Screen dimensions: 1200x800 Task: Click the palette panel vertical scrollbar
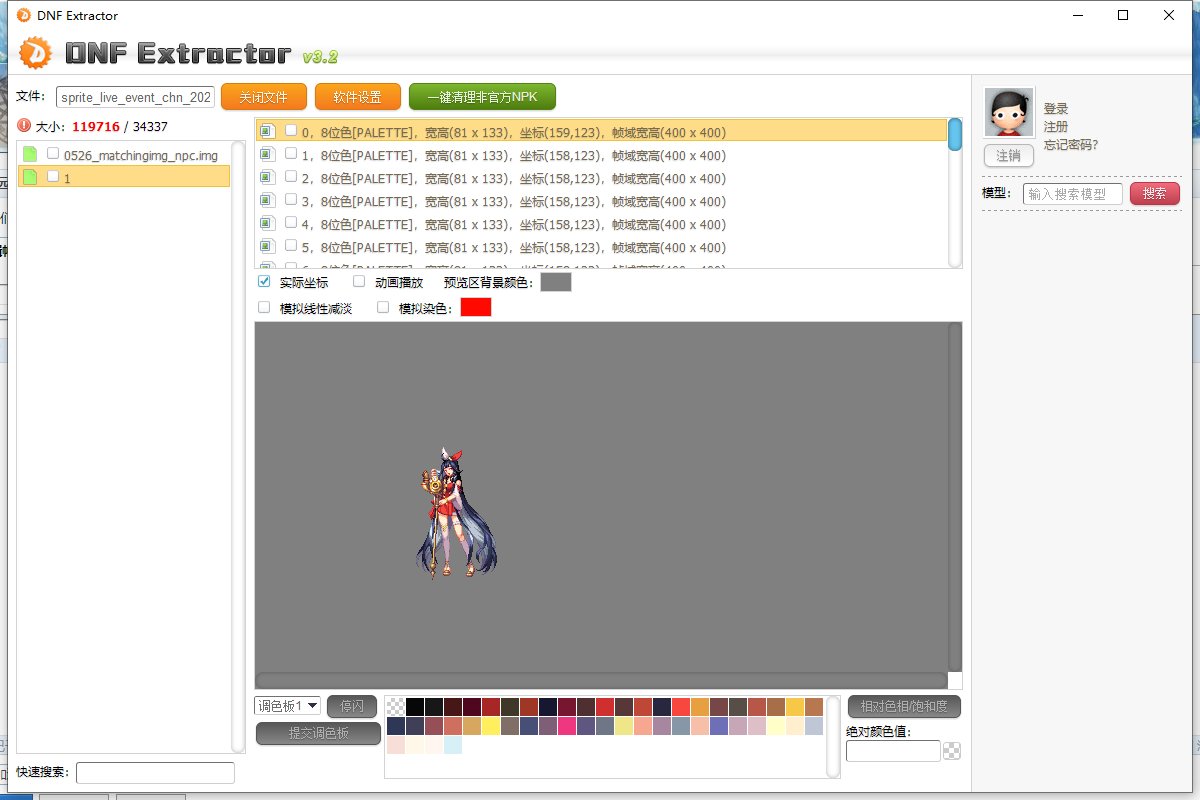833,736
